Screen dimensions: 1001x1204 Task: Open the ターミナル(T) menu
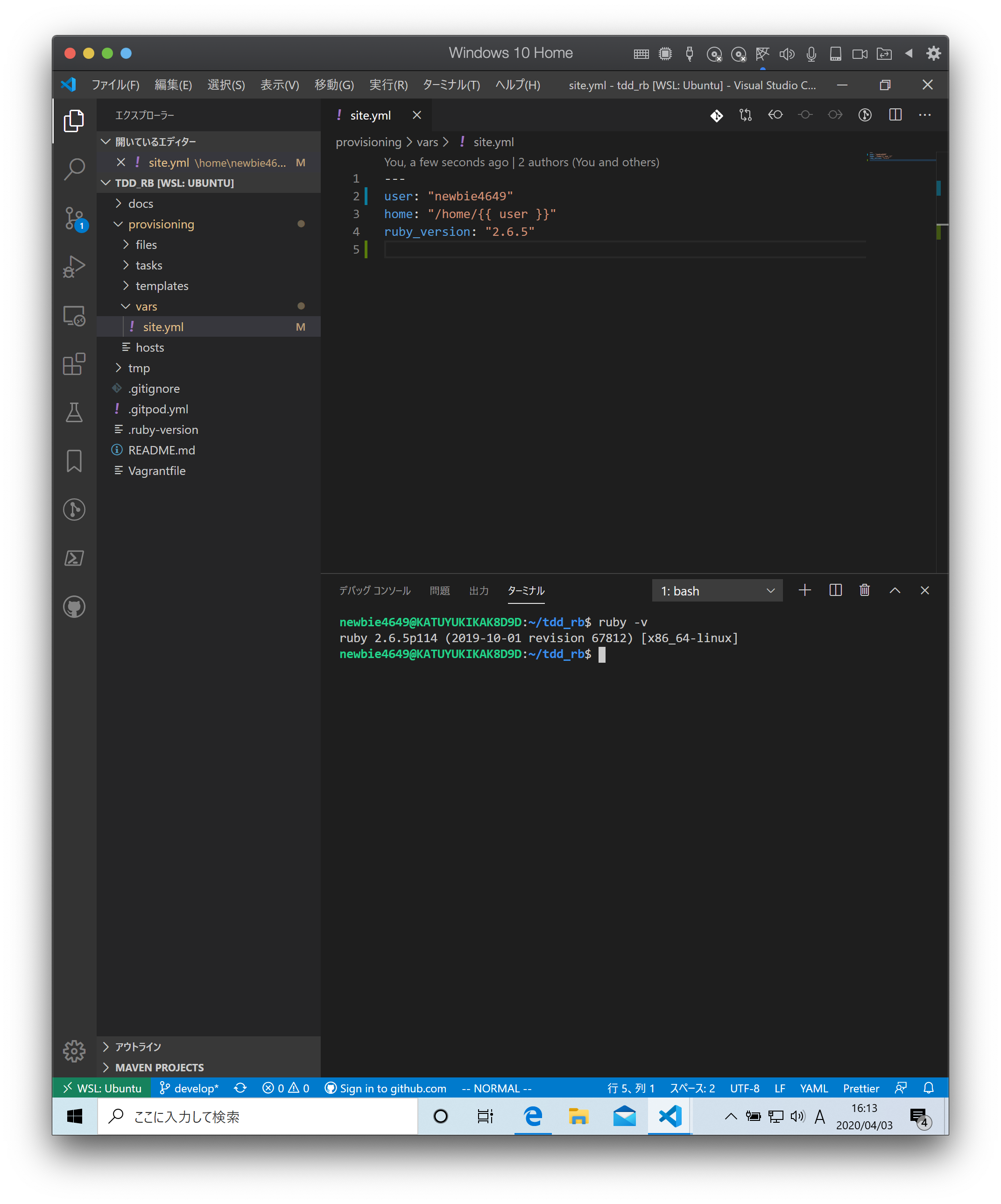point(451,85)
